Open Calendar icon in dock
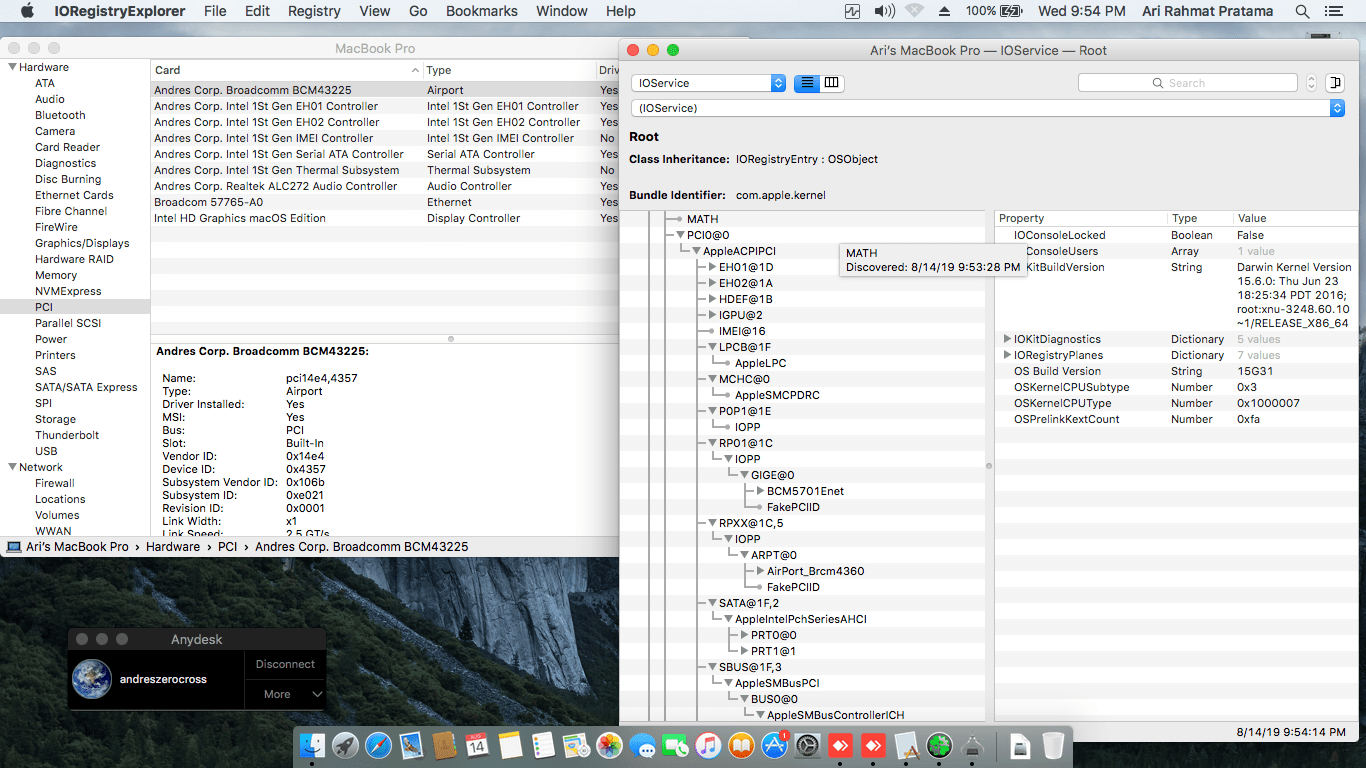Image resolution: width=1366 pixels, height=768 pixels. (477, 745)
